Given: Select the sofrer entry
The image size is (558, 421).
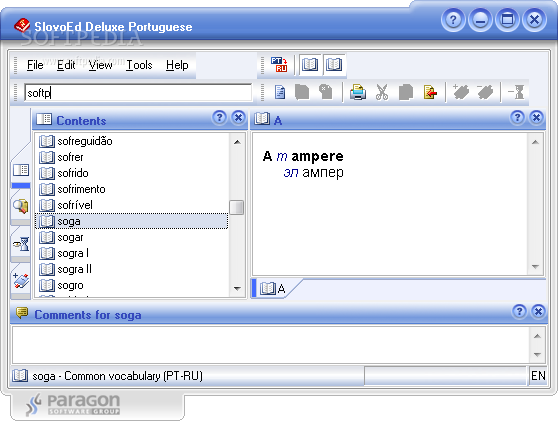Looking at the screenshot, I should pos(131,157).
